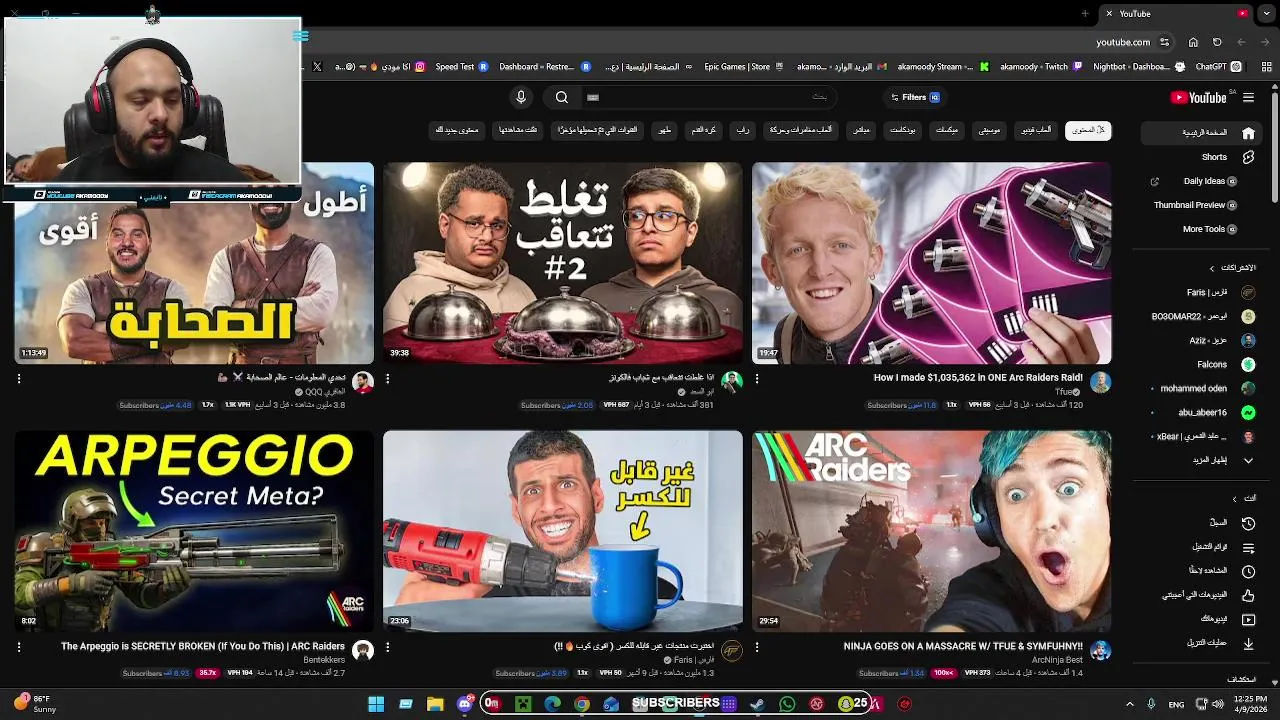Expand the 'You' section header

click(1245, 498)
